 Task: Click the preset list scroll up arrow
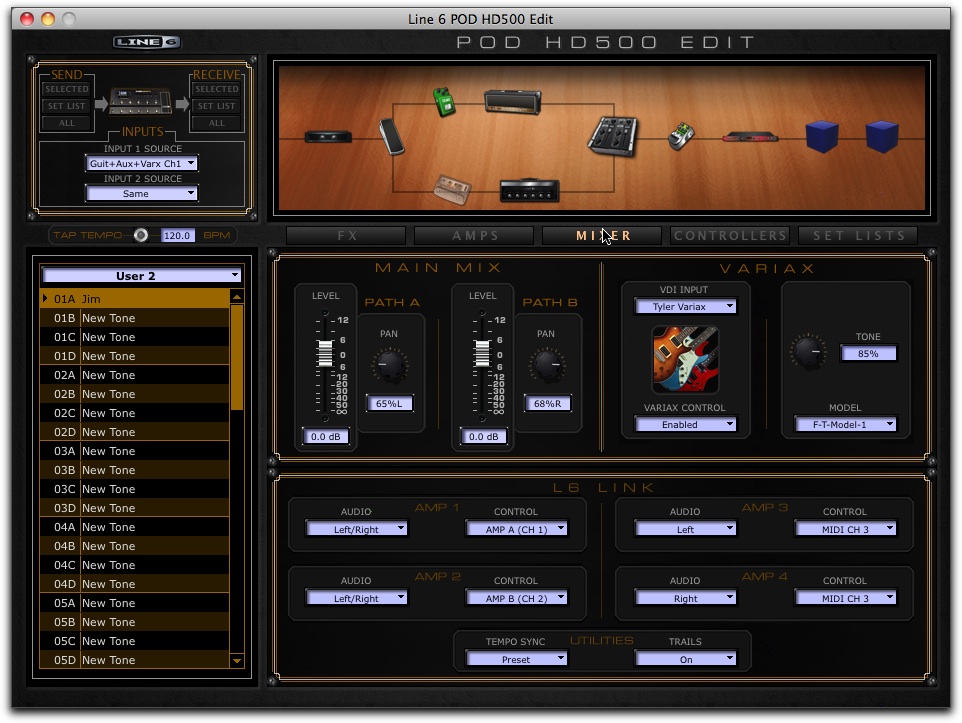click(237, 297)
